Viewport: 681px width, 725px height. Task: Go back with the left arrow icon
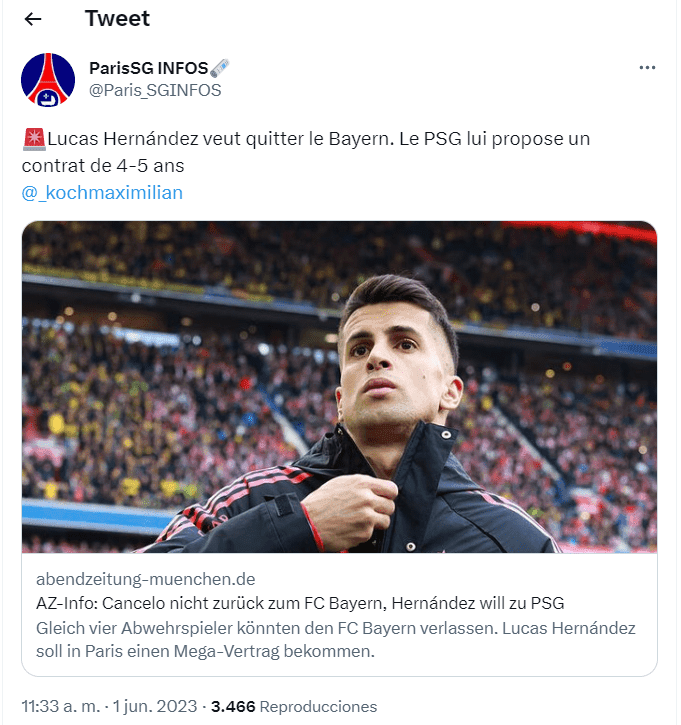tap(33, 19)
